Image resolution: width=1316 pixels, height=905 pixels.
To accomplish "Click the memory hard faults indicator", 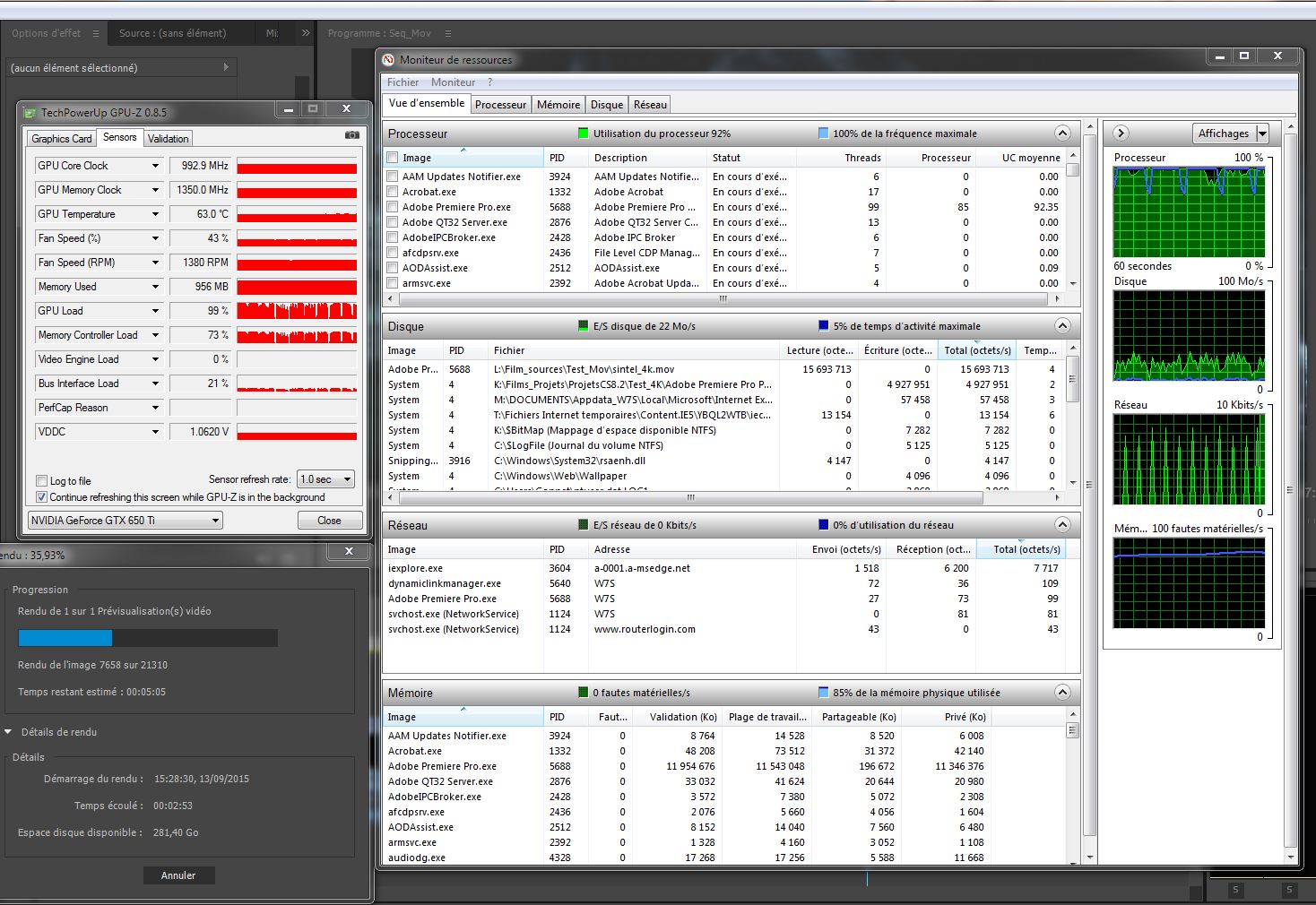I will coord(584,693).
